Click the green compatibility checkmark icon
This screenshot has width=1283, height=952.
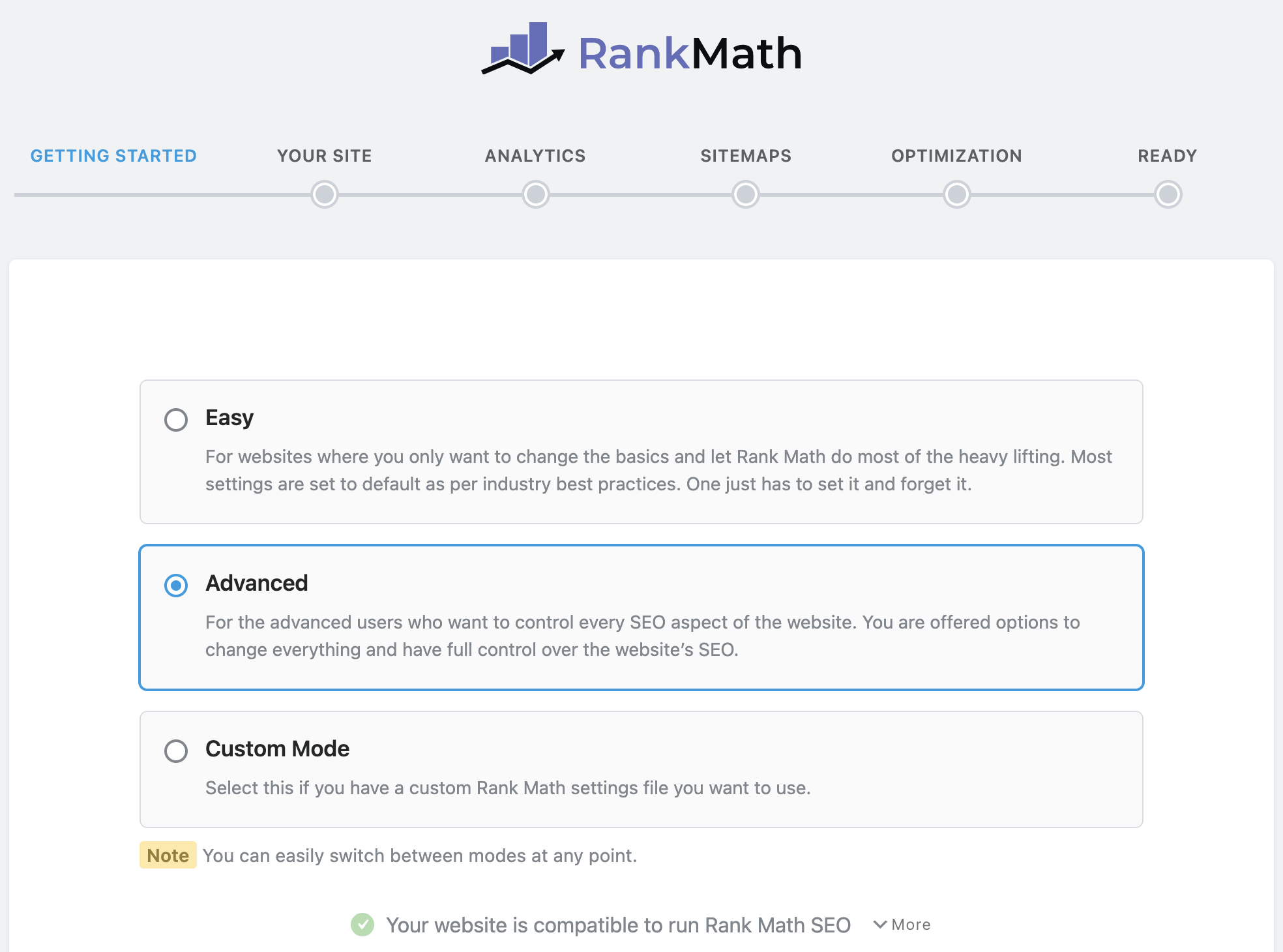pyautogui.click(x=362, y=925)
